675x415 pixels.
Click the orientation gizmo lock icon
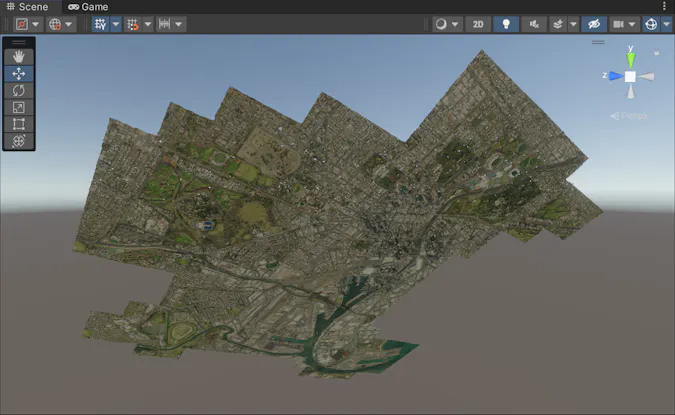[x=656, y=53]
